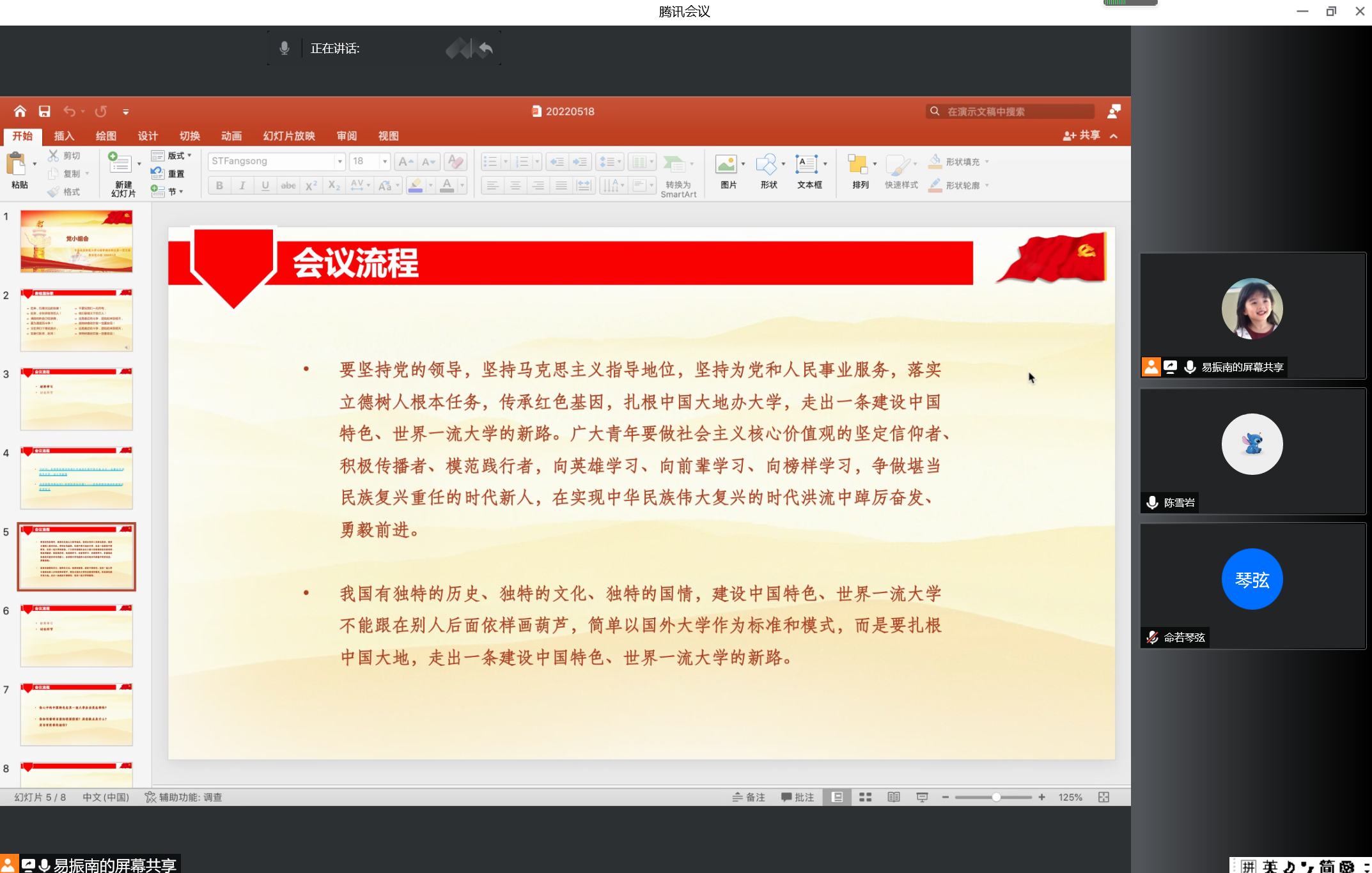The image size is (1372, 873).
Task: Mute 陈雪岩's microphone icon
Action: pos(1152,502)
